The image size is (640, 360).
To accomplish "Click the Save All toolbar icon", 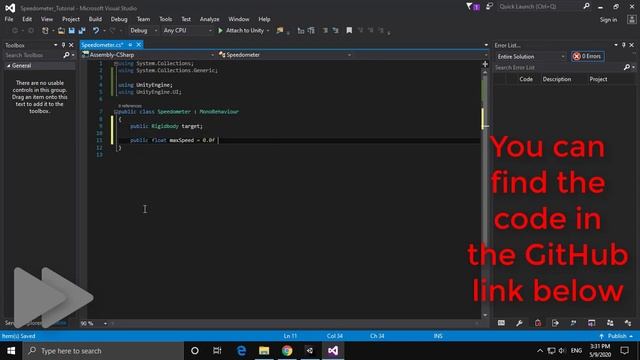I will [x=82, y=31].
